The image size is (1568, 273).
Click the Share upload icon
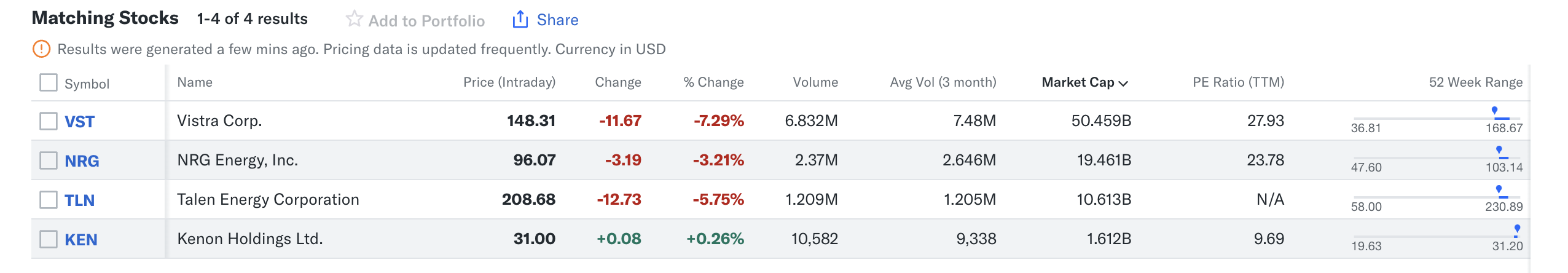(x=520, y=19)
